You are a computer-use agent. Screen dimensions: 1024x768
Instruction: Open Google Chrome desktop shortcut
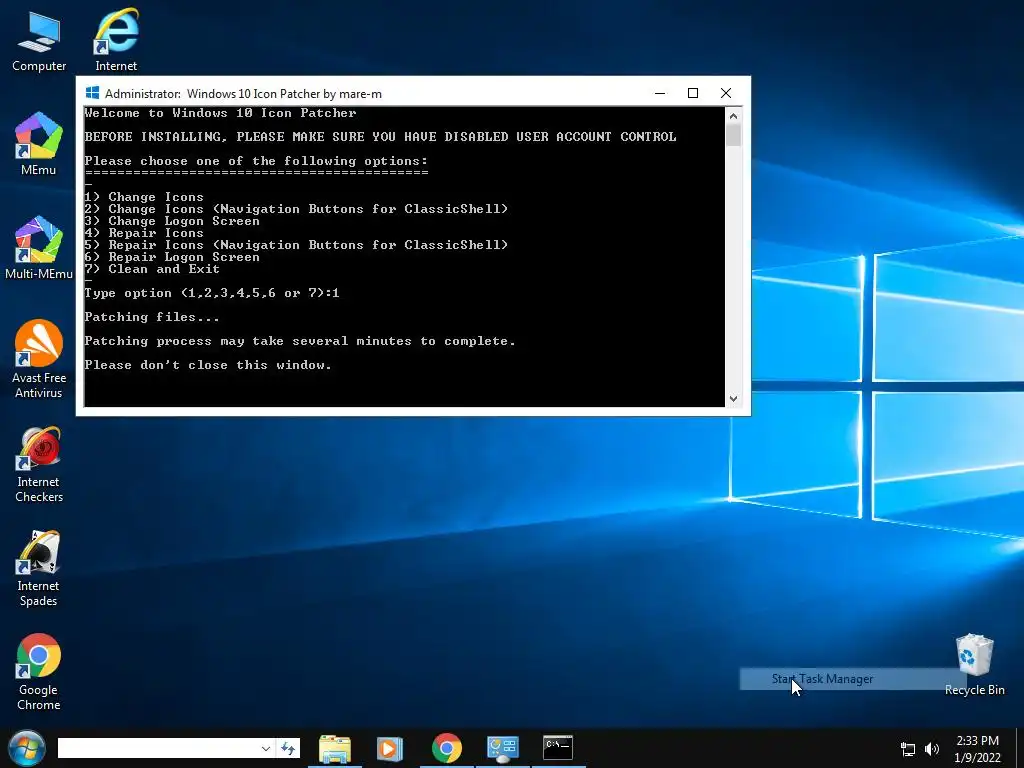(x=39, y=672)
